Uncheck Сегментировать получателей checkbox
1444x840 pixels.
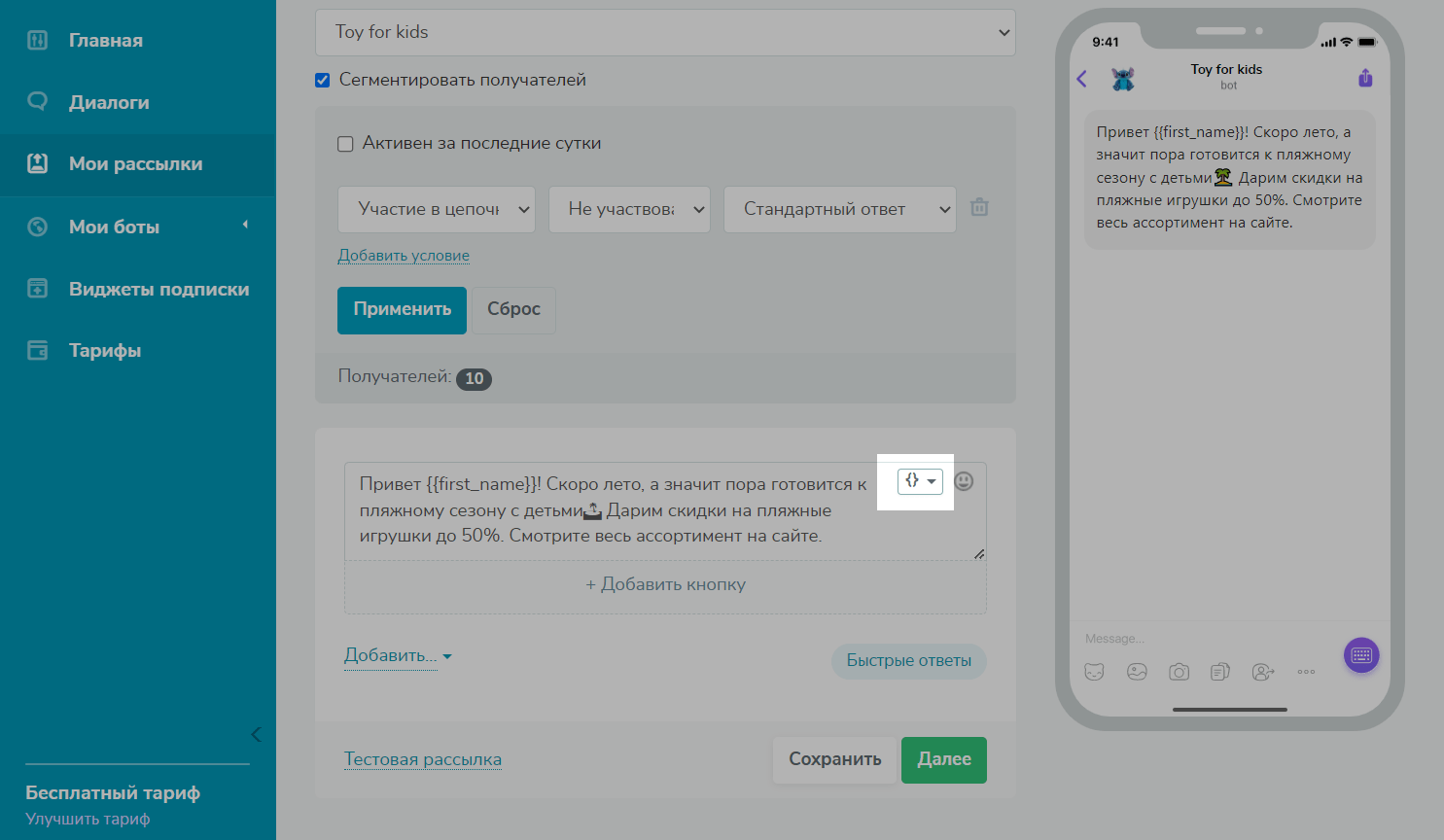coord(323,81)
